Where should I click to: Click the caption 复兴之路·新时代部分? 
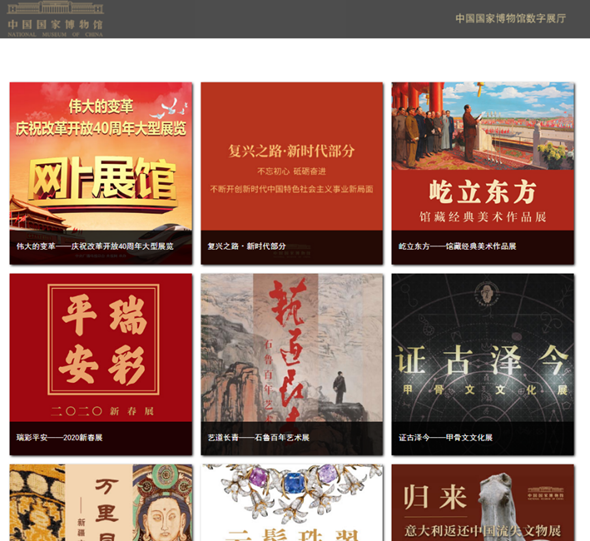click(x=246, y=246)
